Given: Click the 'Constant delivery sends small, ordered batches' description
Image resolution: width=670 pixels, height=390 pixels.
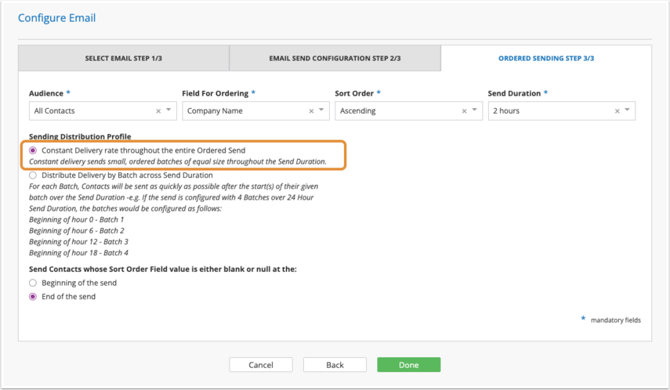Looking at the screenshot, I should point(178,161).
